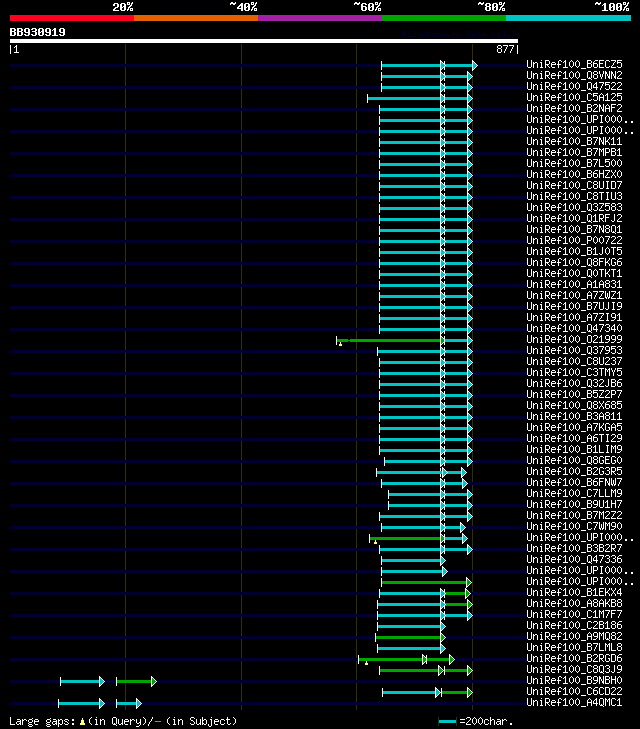The height and width of the screenshot is (729, 640).
Task: Click the long green bar in the O21999 row
Action: pos(396,341)
